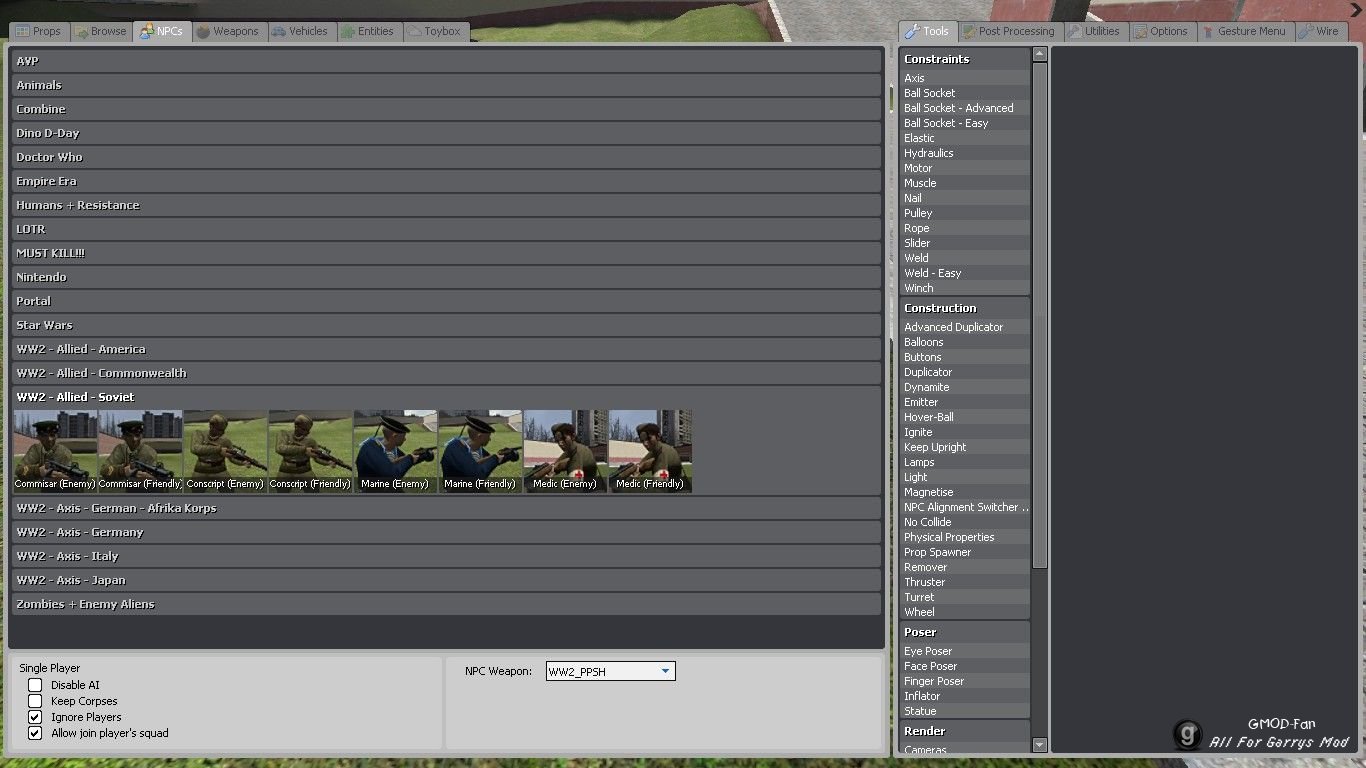Select the Rope tool

click(964, 228)
